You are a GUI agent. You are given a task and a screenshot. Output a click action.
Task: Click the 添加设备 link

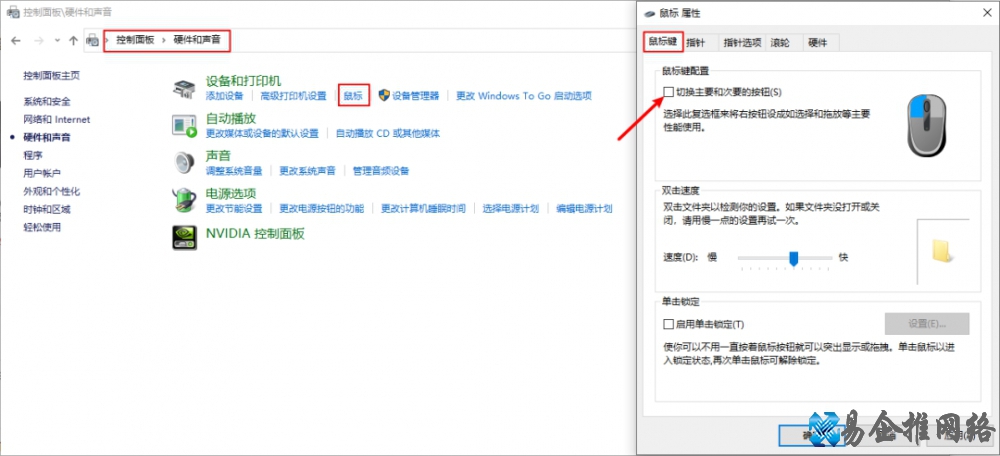coord(224,96)
